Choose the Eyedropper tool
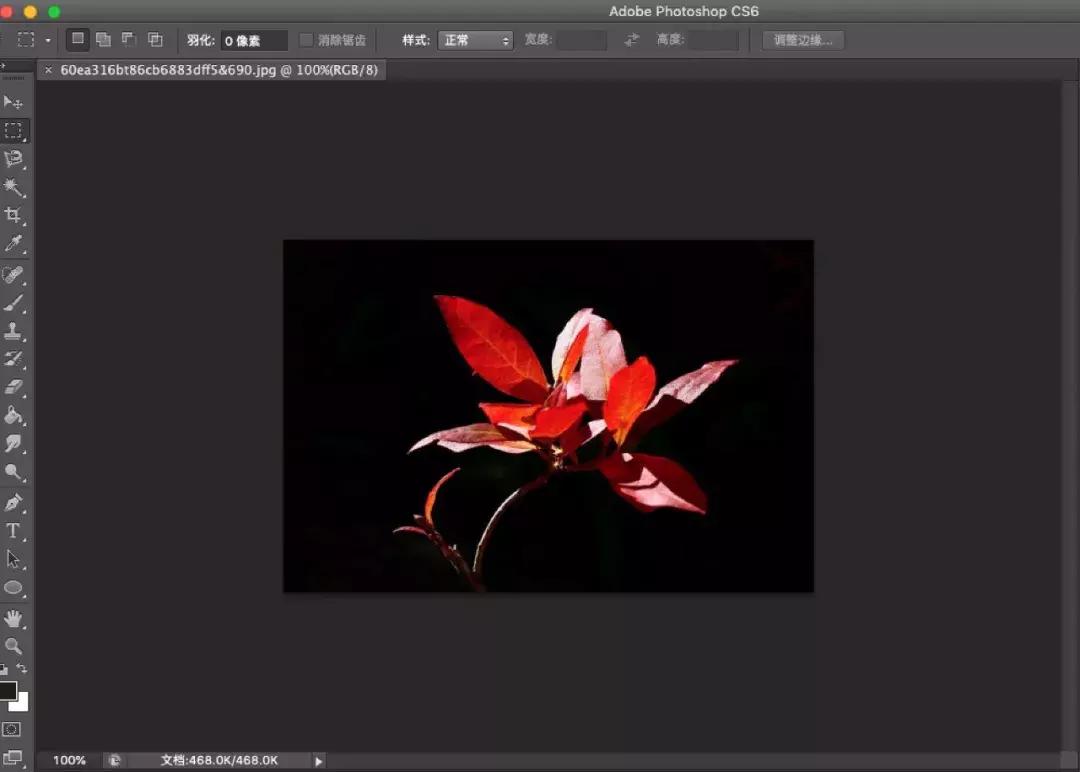Viewport: 1080px width, 772px height. coord(13,244)
